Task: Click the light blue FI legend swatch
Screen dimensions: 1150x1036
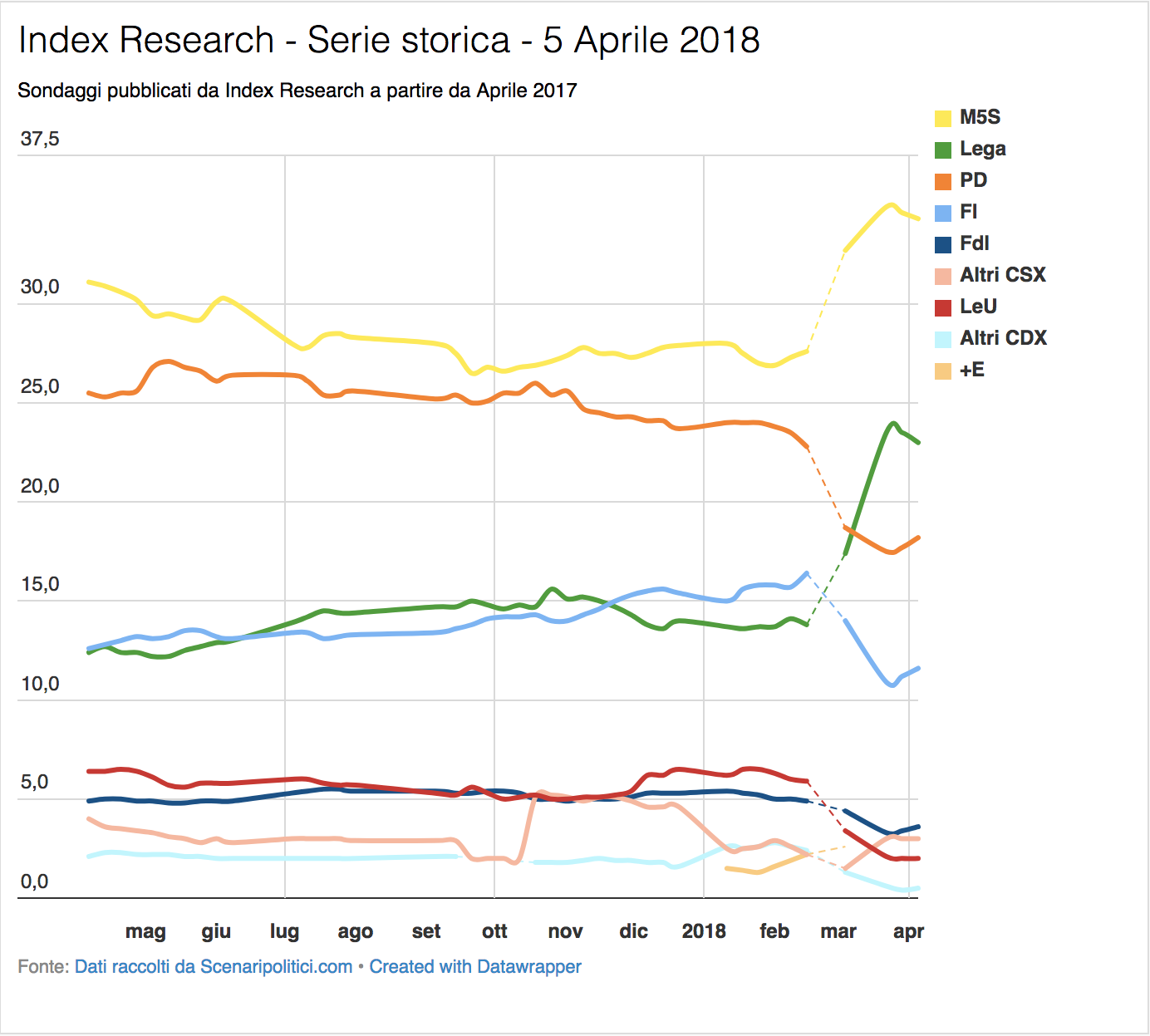Action: click(x=943, y=213)
